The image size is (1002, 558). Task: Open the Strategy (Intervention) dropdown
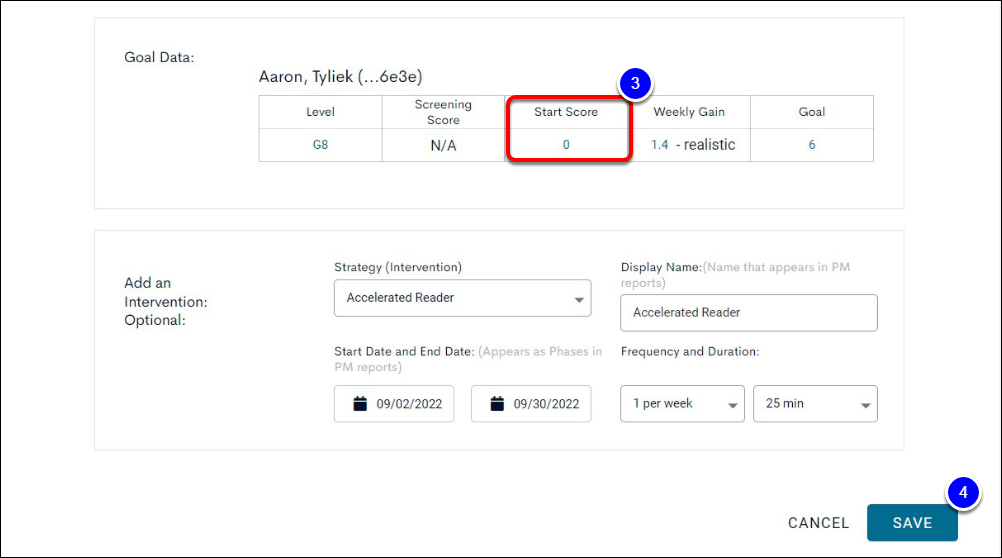(462, 298)
